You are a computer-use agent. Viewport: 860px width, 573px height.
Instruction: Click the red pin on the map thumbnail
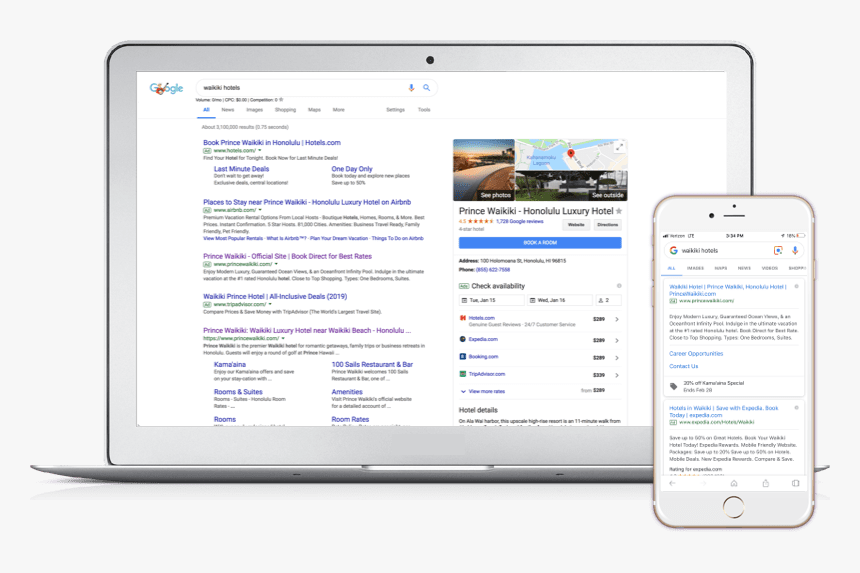click(x=570, y=154)
